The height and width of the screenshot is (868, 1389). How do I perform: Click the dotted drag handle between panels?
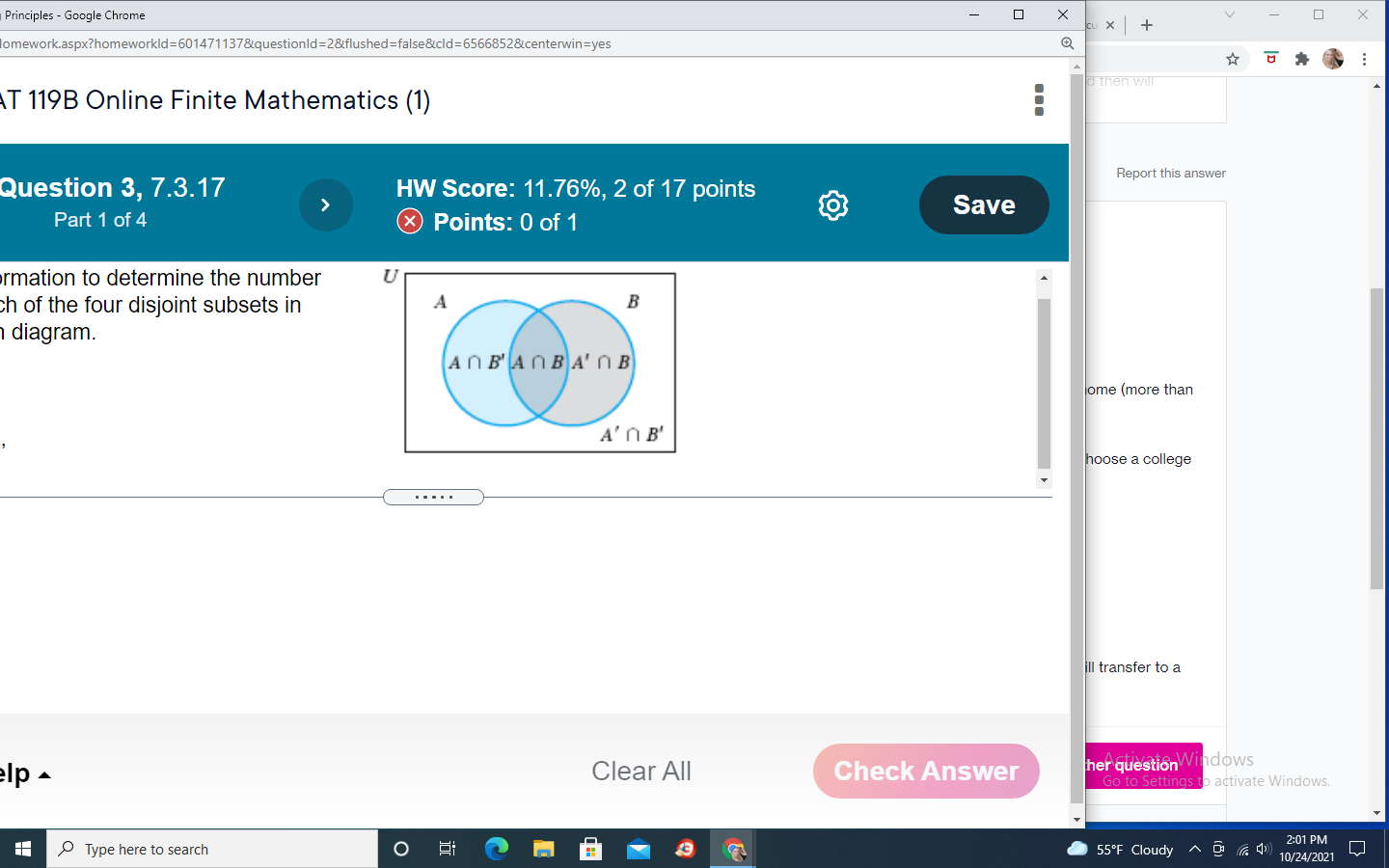click(x=433, y=497)
